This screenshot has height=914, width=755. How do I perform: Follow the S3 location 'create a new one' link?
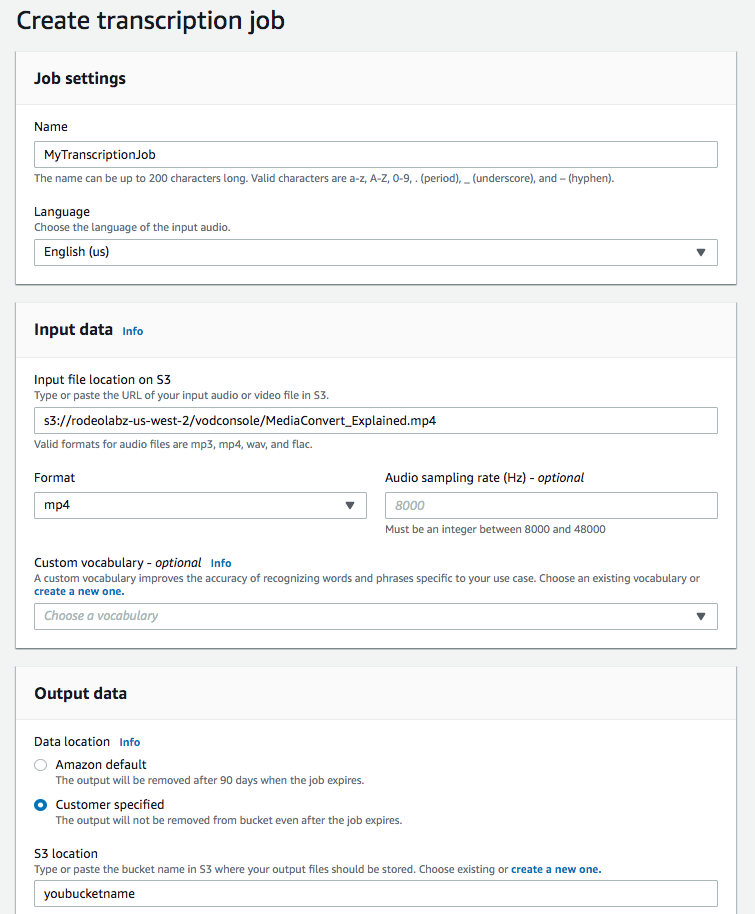click(x=556, y=869)
